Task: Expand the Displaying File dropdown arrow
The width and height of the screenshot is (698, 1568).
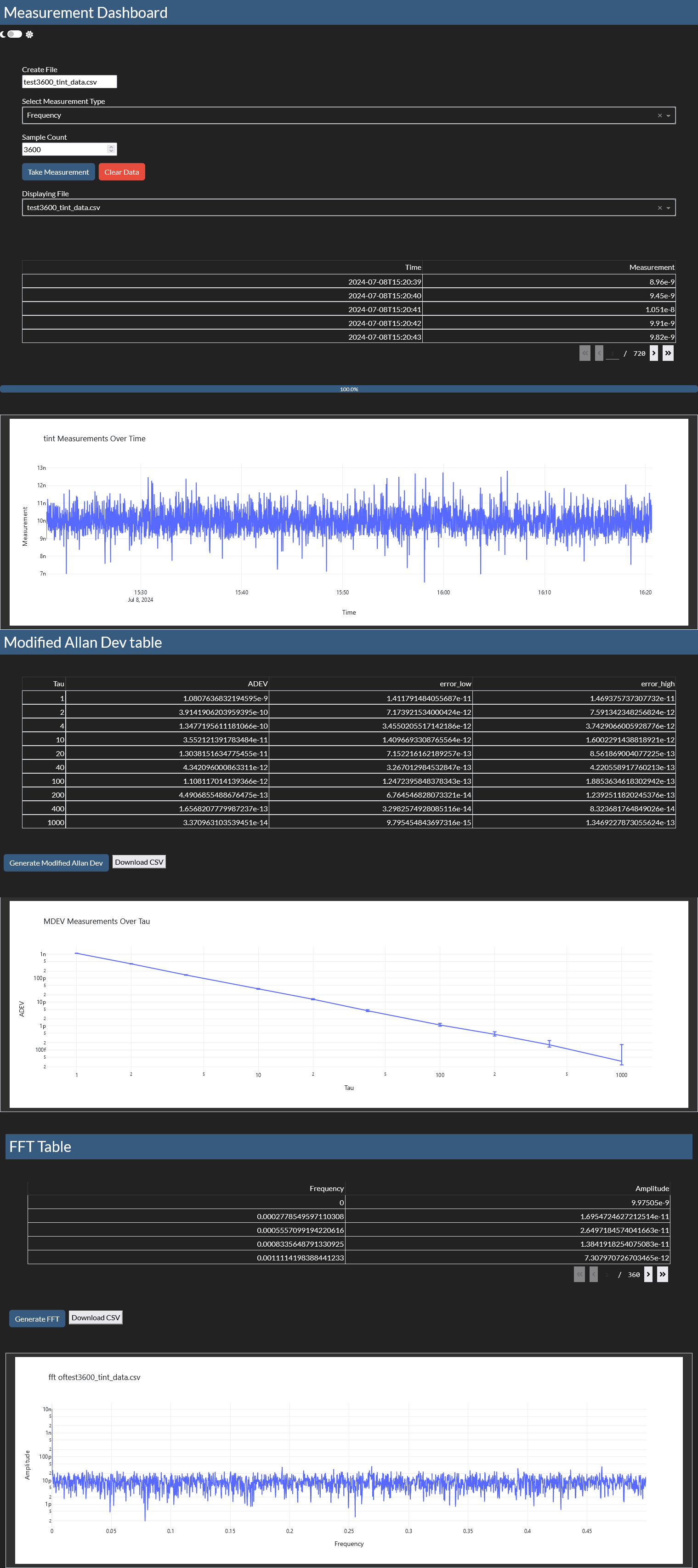Action: [668, 208]
